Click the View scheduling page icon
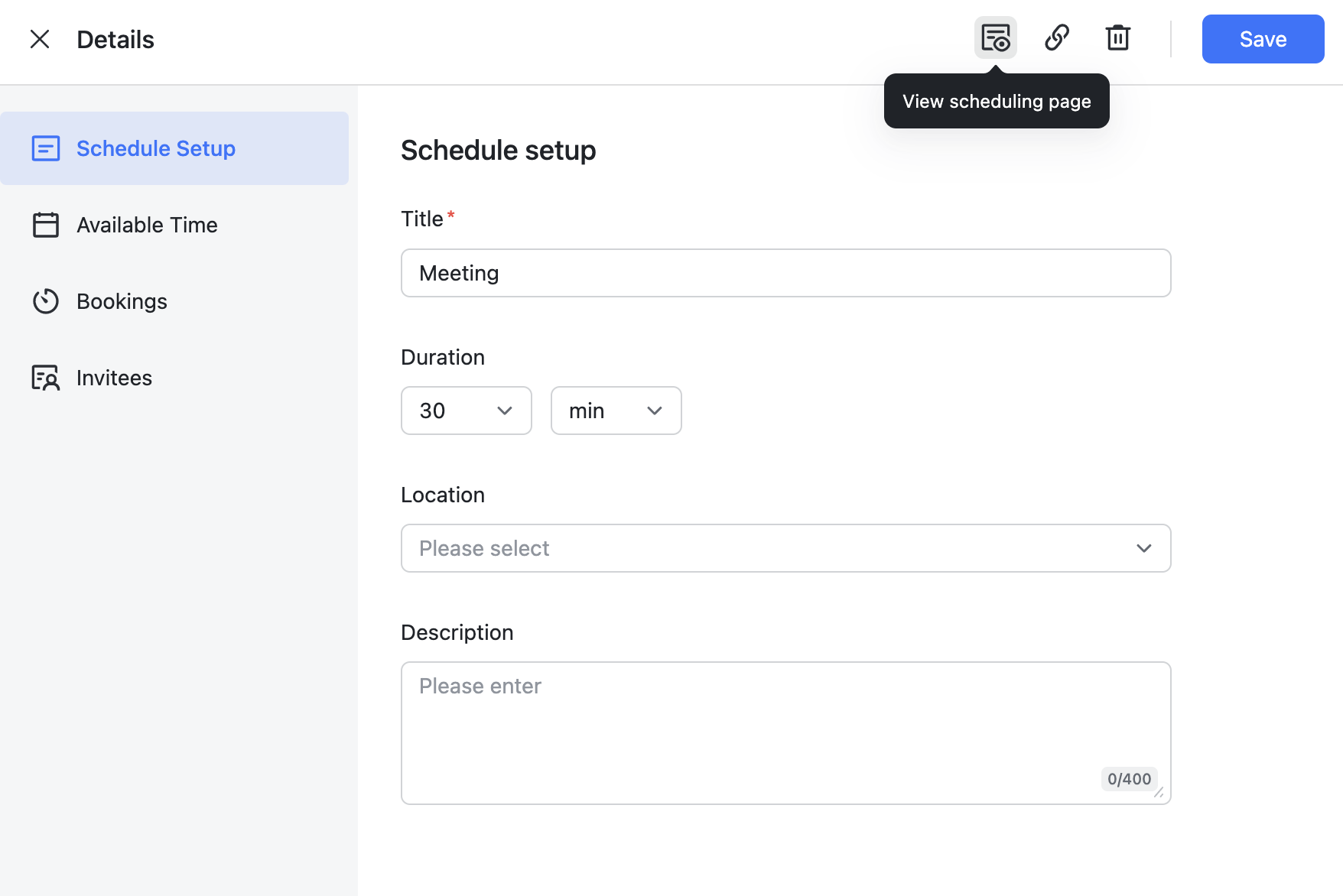 pyautogui.click(x=996, y=37)
